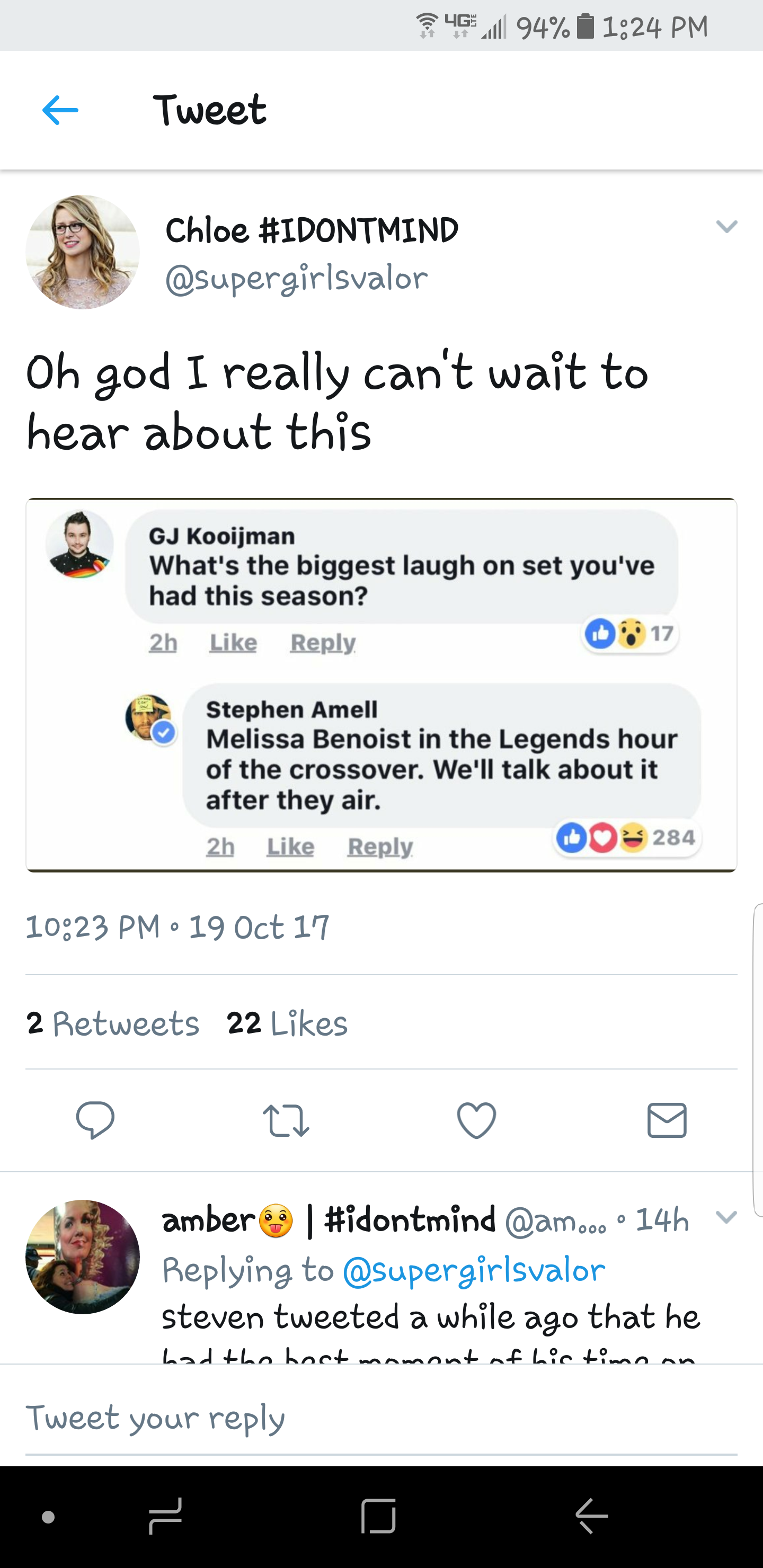This screenshot has height=1568, width=763.
Task: Open amber's profile avatar
Action: (x=83, y=1257)
